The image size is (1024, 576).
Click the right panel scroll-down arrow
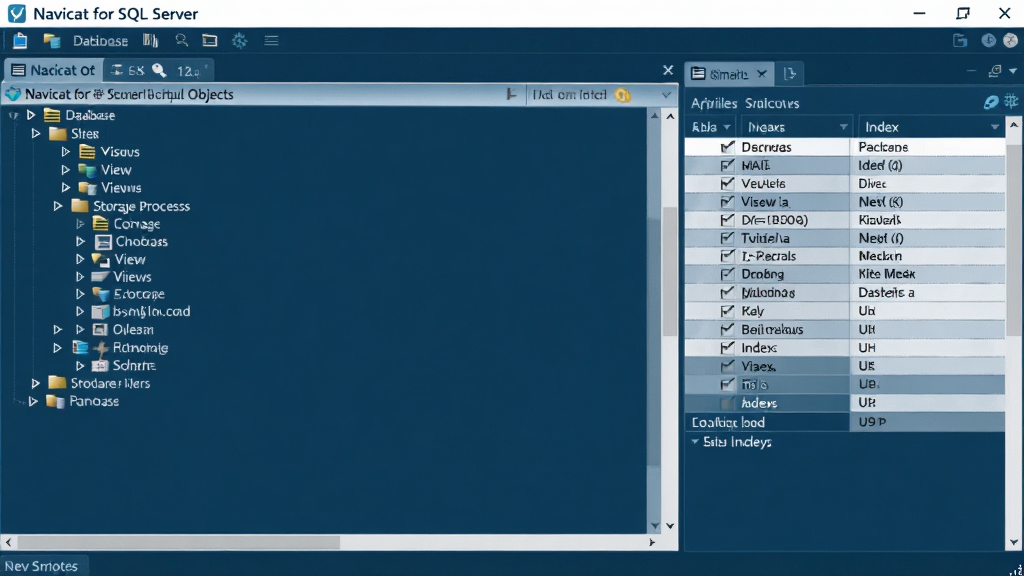pos(1014,542)
